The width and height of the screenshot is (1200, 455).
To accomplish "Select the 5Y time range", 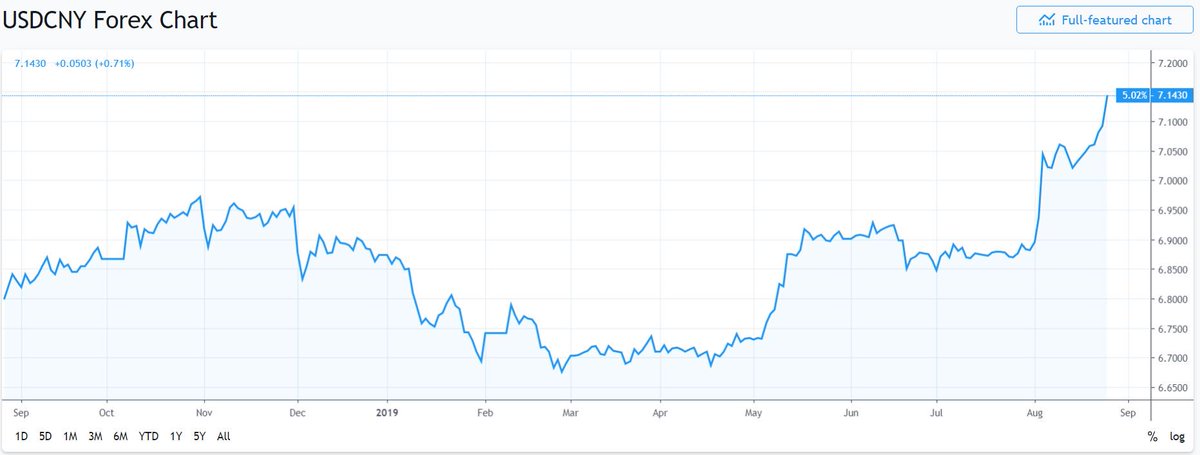I will (200, 436).
